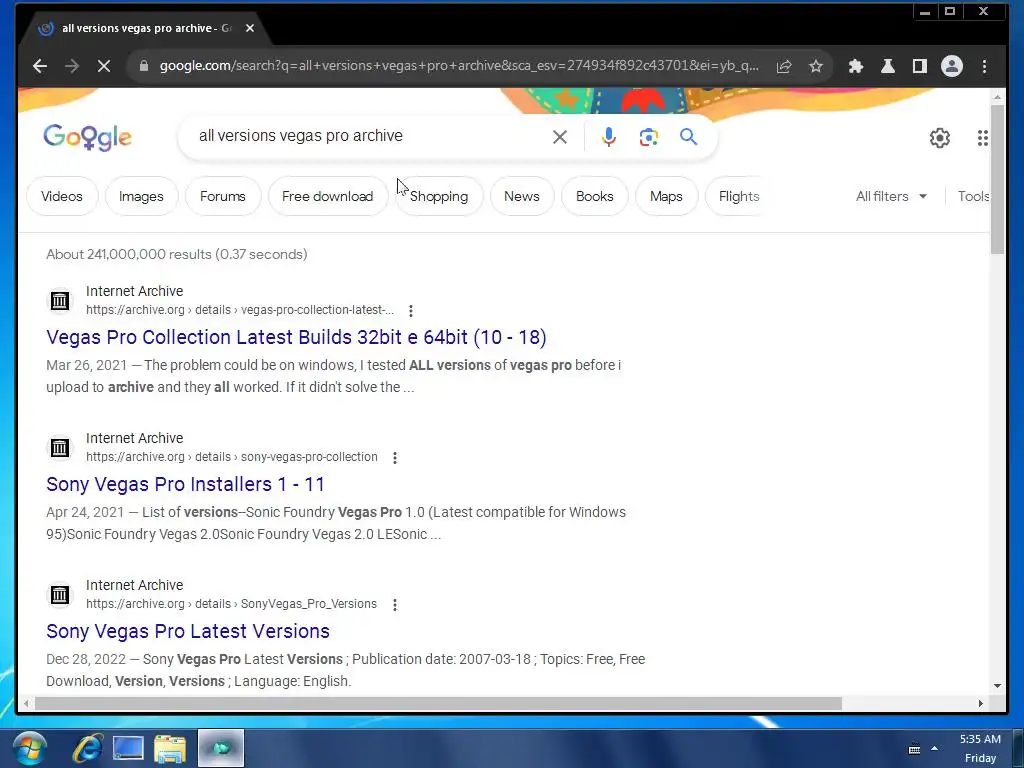Screen dimensions: 1024x768
Task: View site security lock info
Action: (144, 66)
